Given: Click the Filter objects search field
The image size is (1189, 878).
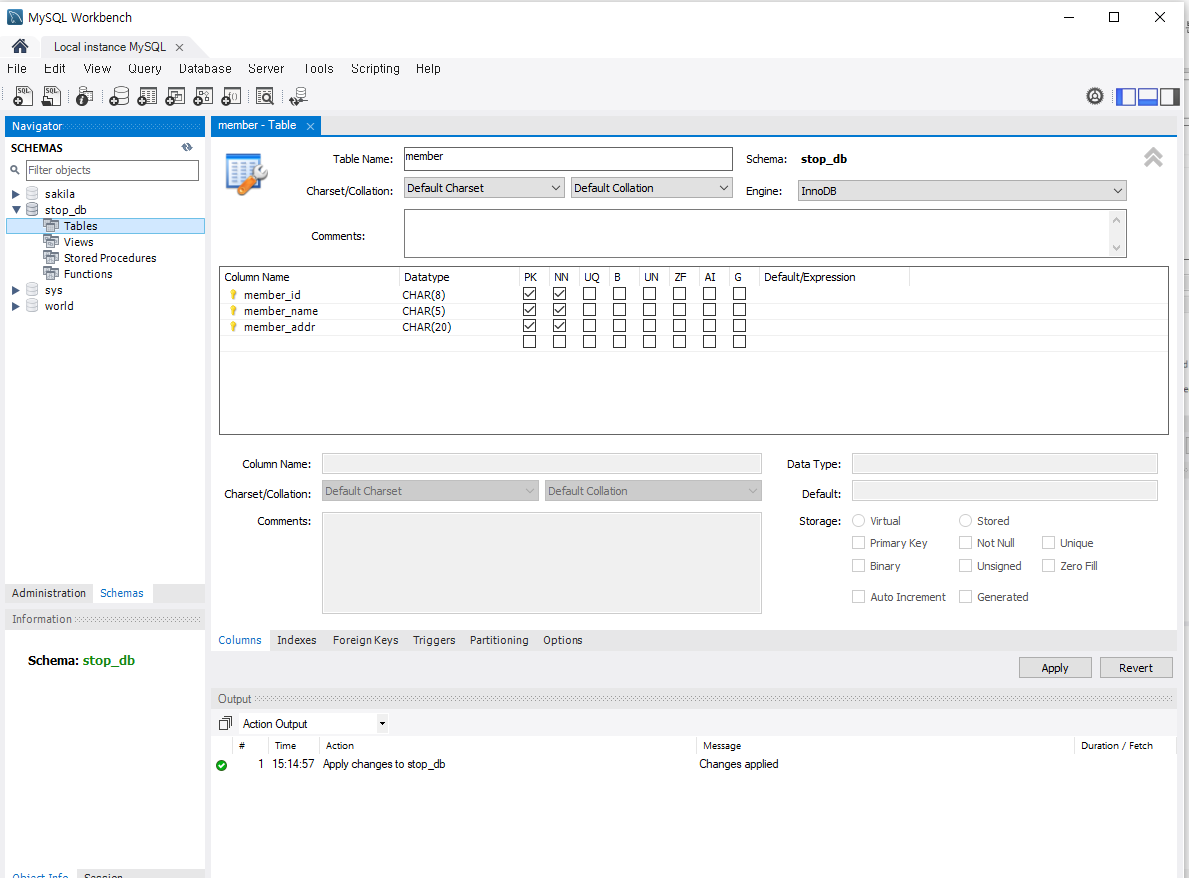Looking at the screenshot, I should (112, 170).
